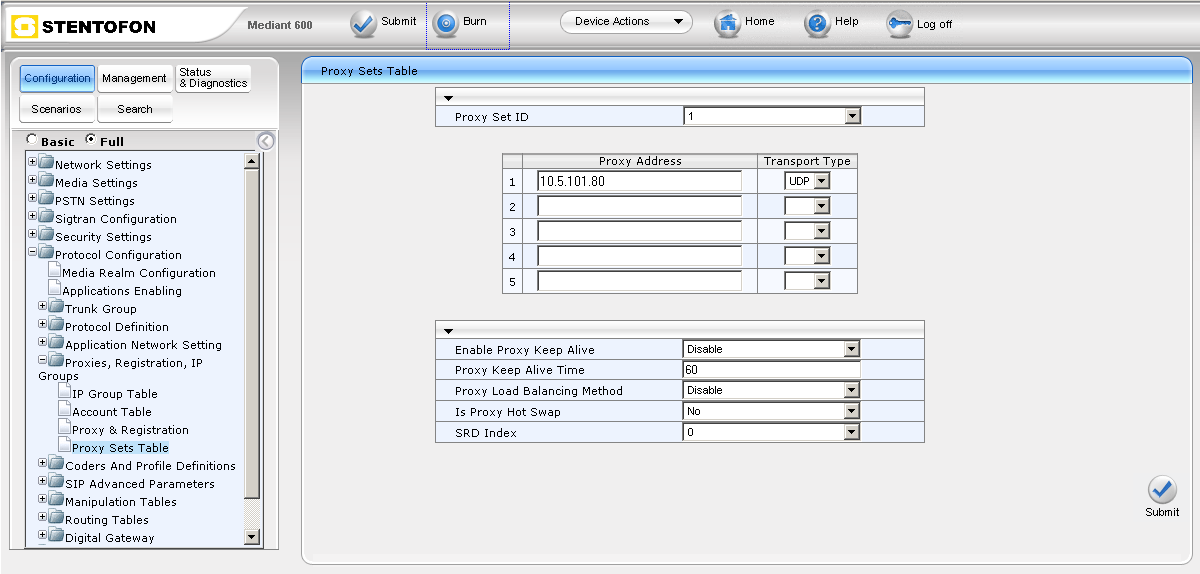
Task: Click the Media Realm Configuration page icon
Action: tap(54, 272)
